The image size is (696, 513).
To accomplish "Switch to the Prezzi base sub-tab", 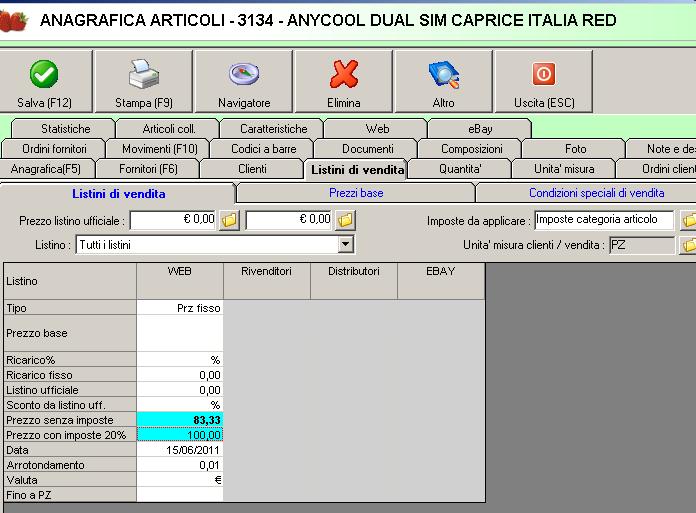I will [x=356, y=193].
